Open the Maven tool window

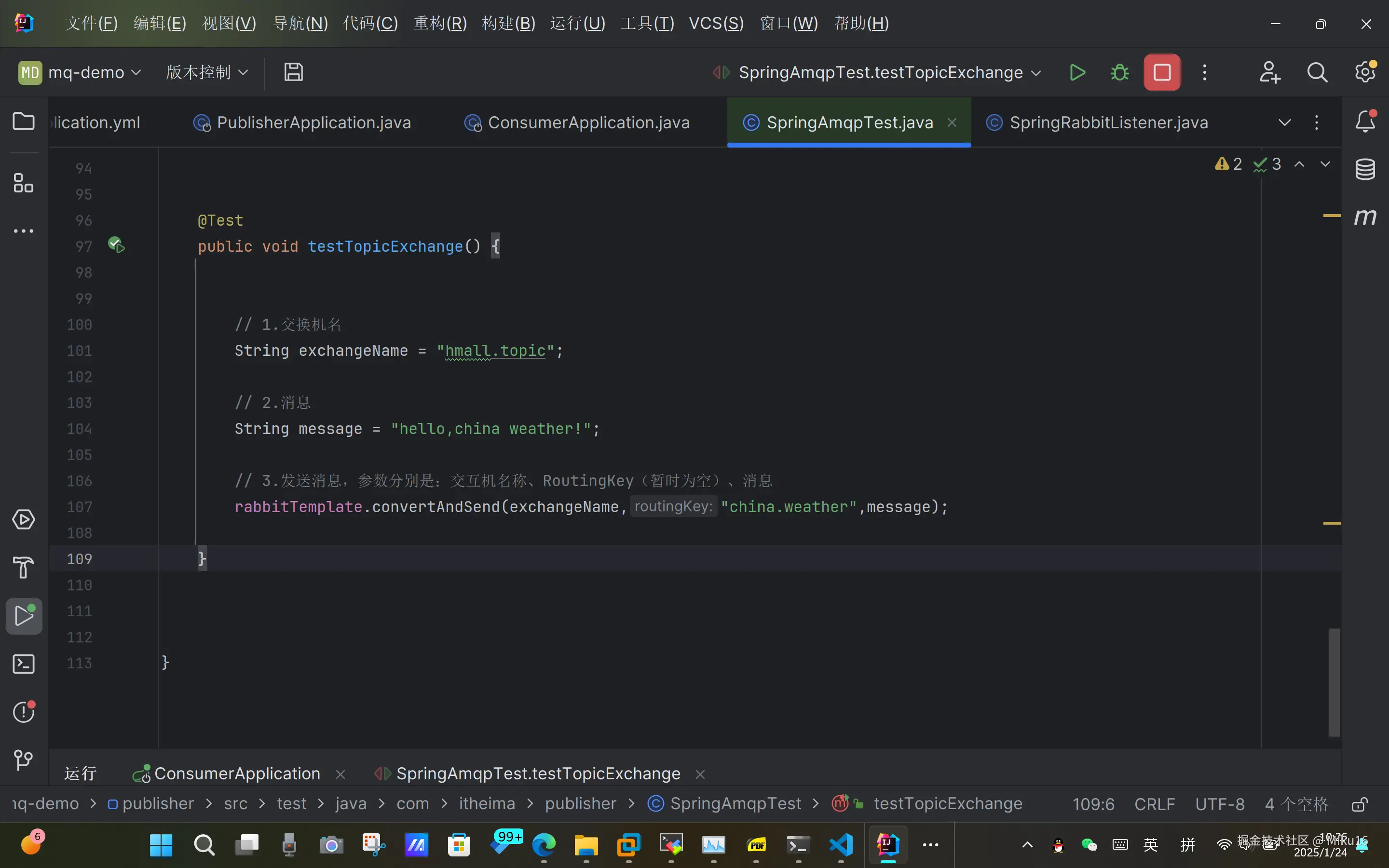point(1365,217)
